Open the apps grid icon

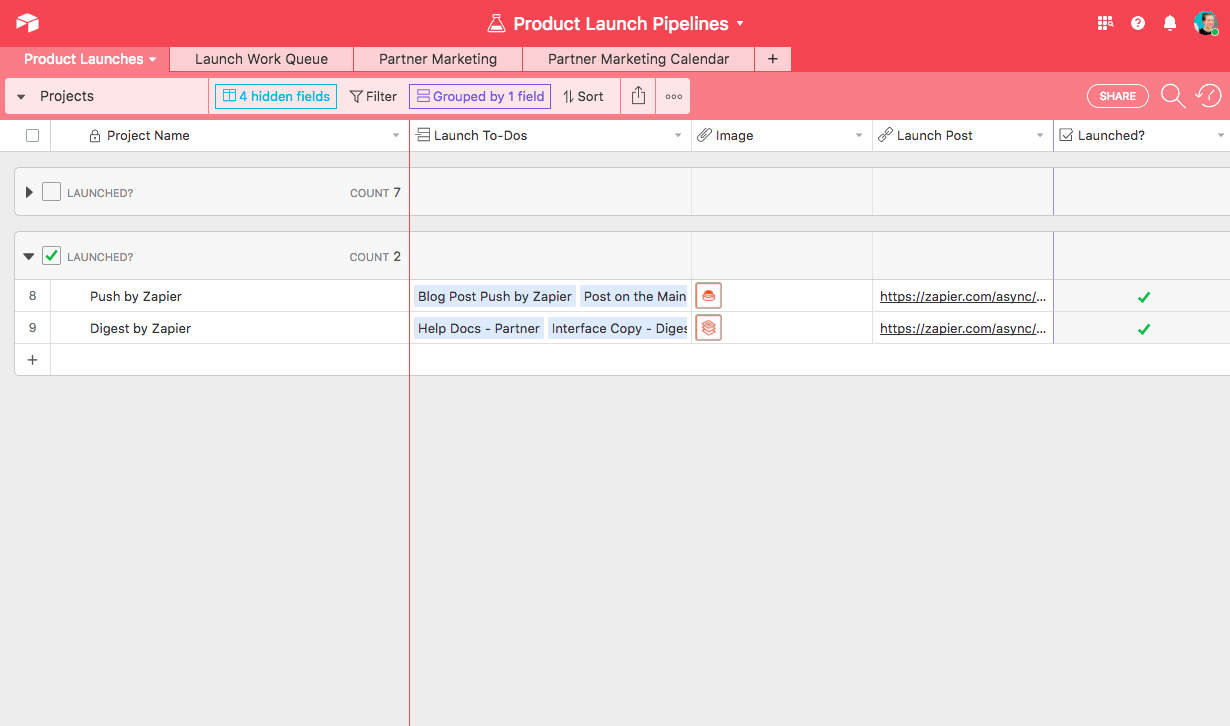[1105, 23]
